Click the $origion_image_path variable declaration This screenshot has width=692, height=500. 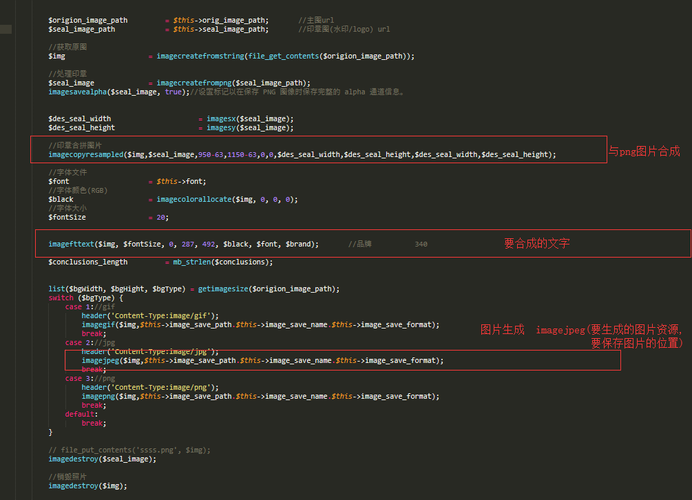[88, 20]
